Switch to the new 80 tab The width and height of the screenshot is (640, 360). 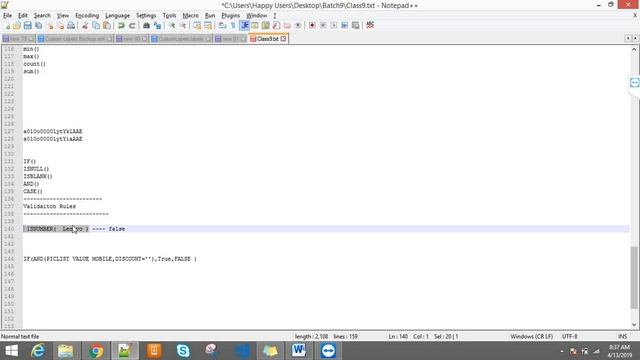tap(131, 39)
